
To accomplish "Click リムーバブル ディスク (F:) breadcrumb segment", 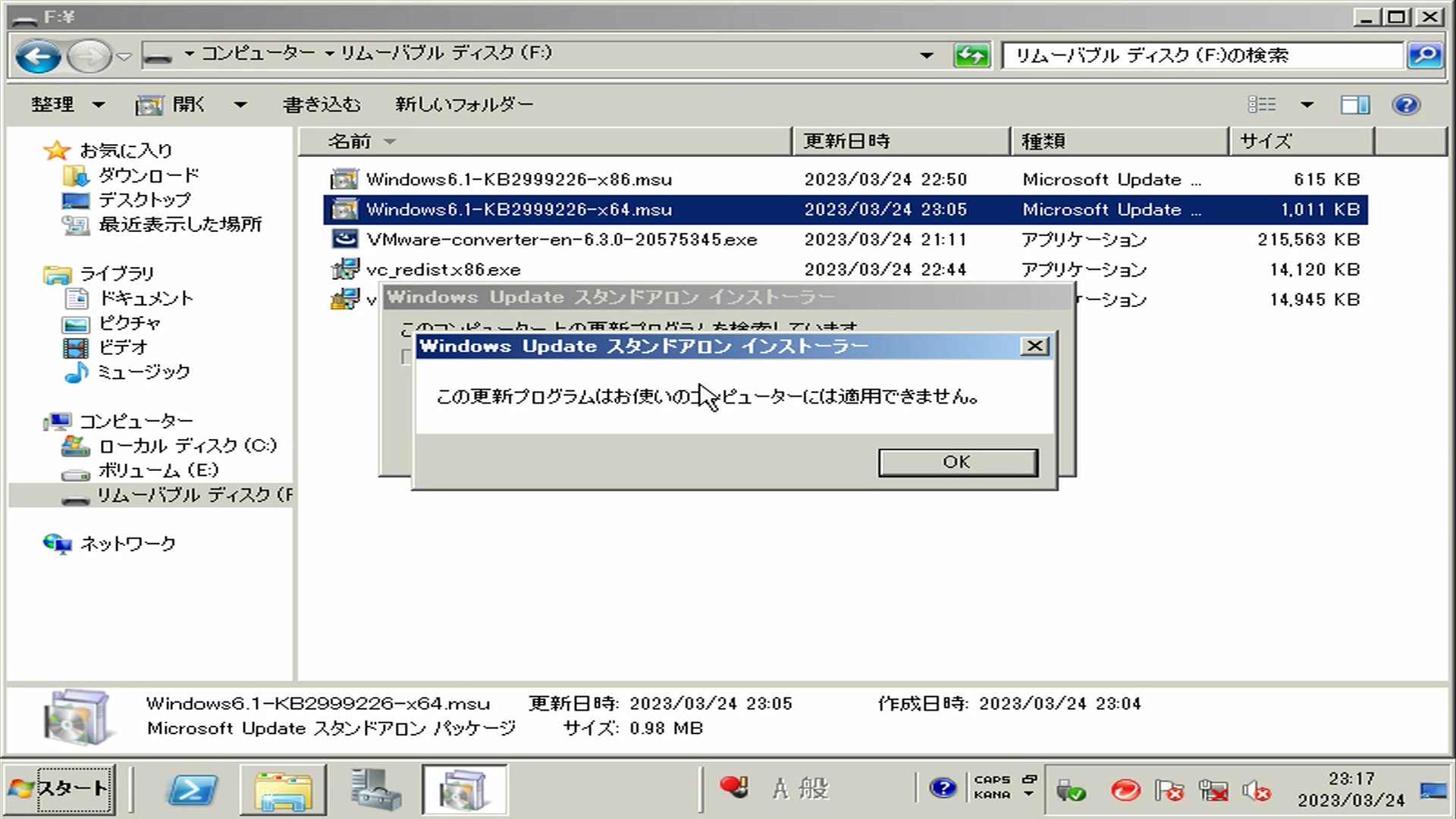I will [x=446, y=53].
